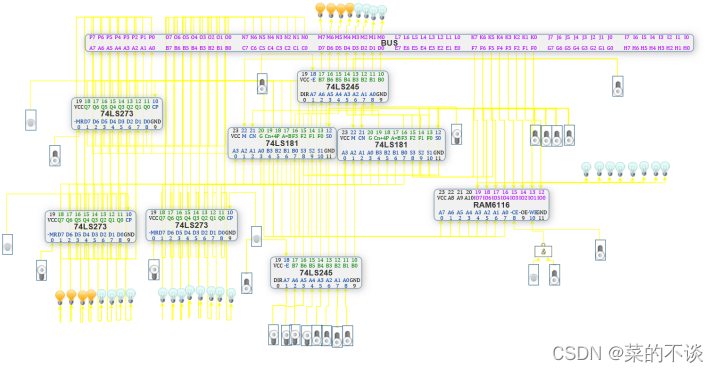Select the bottom 74LS245 transceiver chip

pyautogui.click(x=316, y=273)
